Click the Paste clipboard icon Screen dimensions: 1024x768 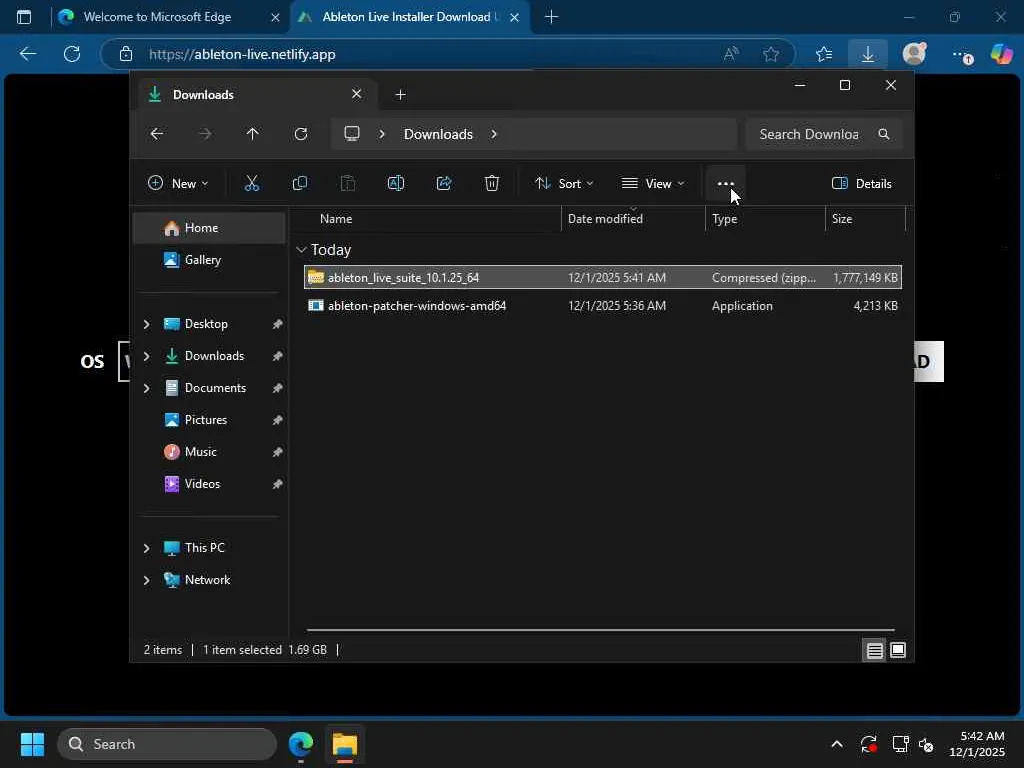pos(348,184)
